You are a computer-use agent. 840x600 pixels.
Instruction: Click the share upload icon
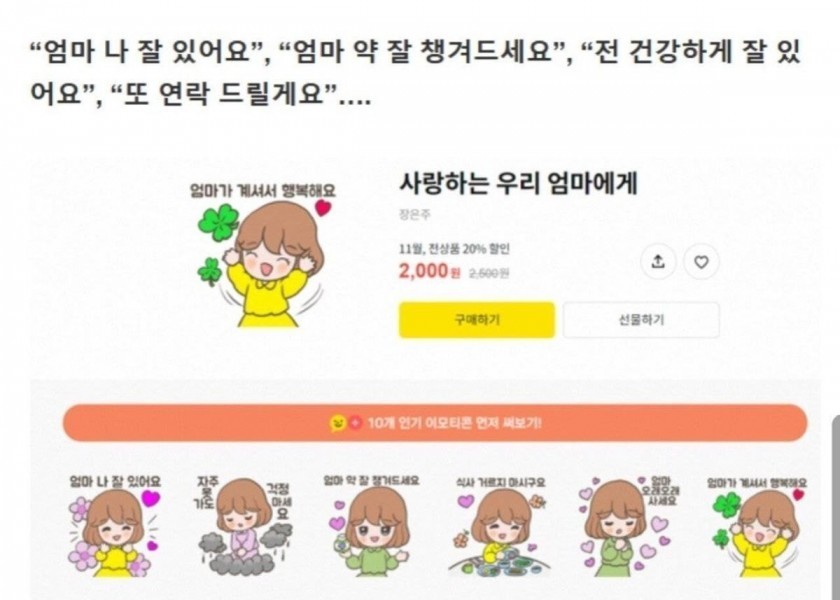click(x=658, y=261)
